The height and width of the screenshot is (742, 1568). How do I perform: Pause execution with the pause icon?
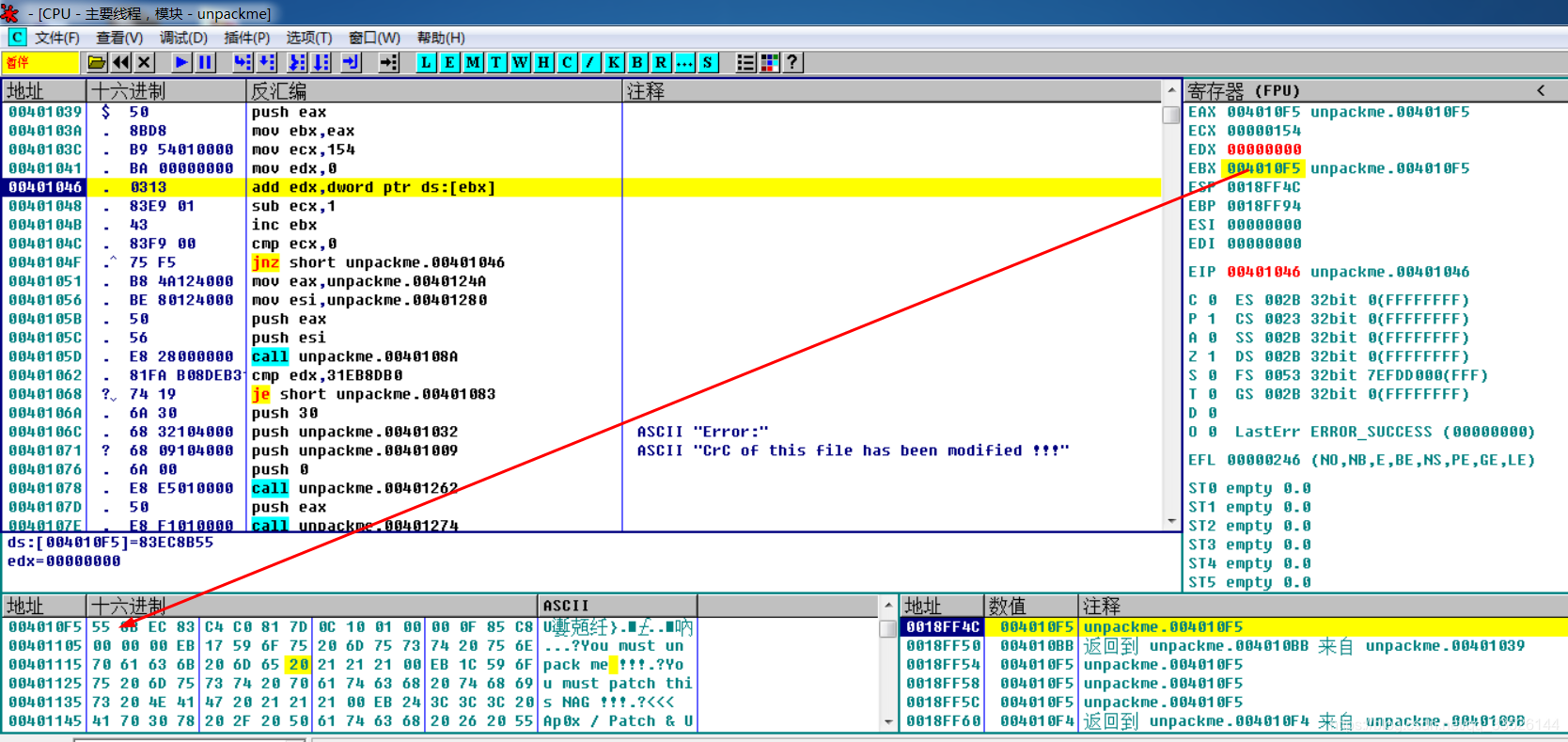tap(205, 63)
